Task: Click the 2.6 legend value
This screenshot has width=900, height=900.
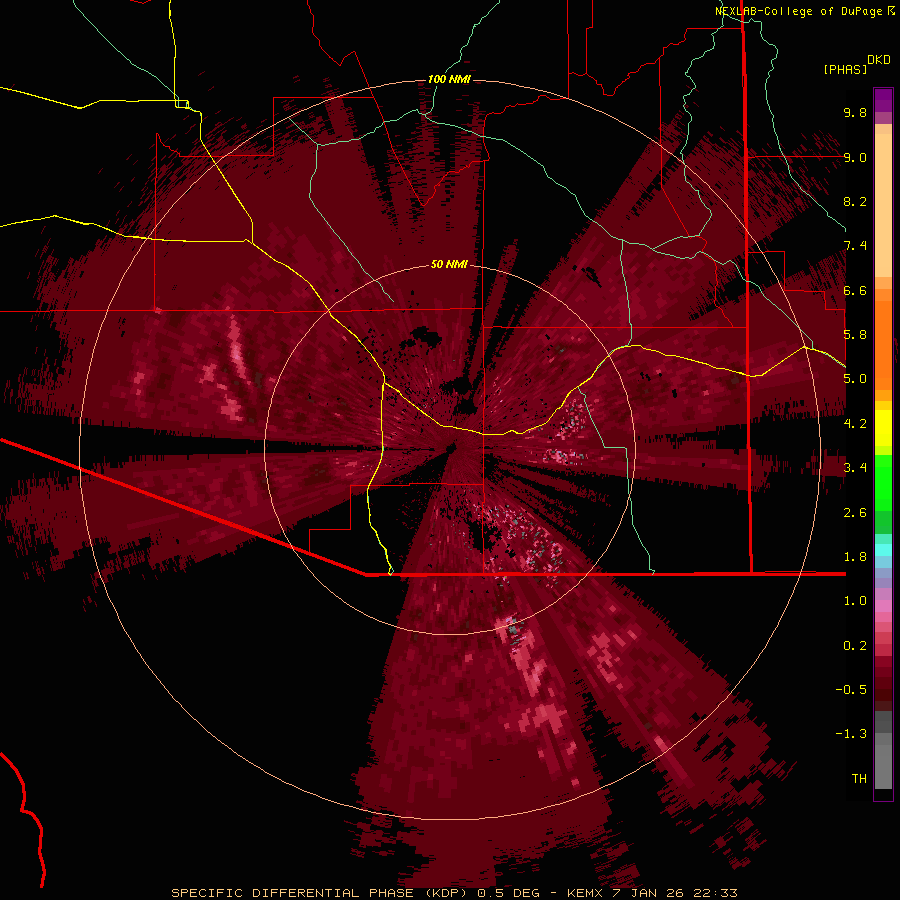Action: [855, 513]
